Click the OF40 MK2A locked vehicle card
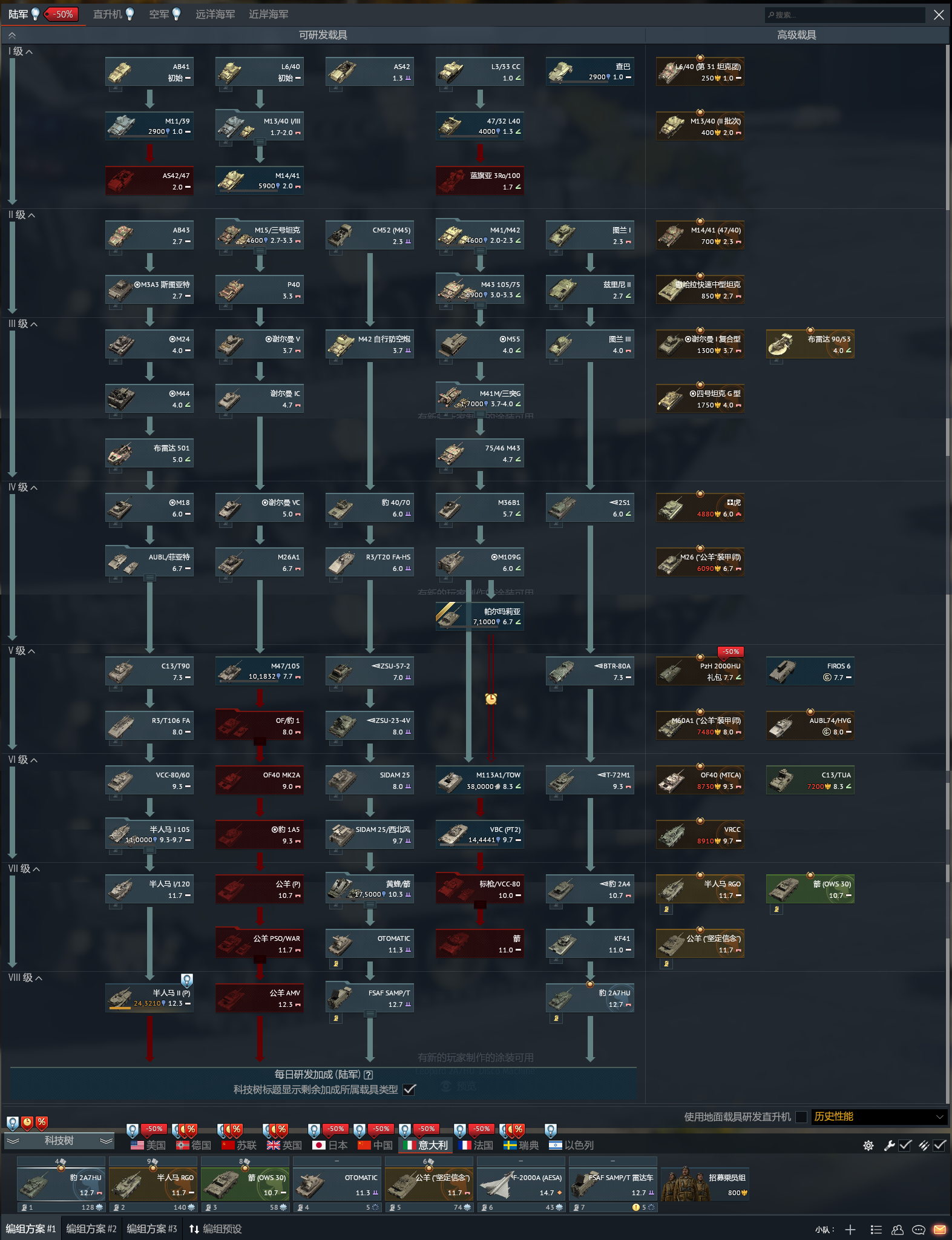Screen dimensions: 952x1240 260,780
